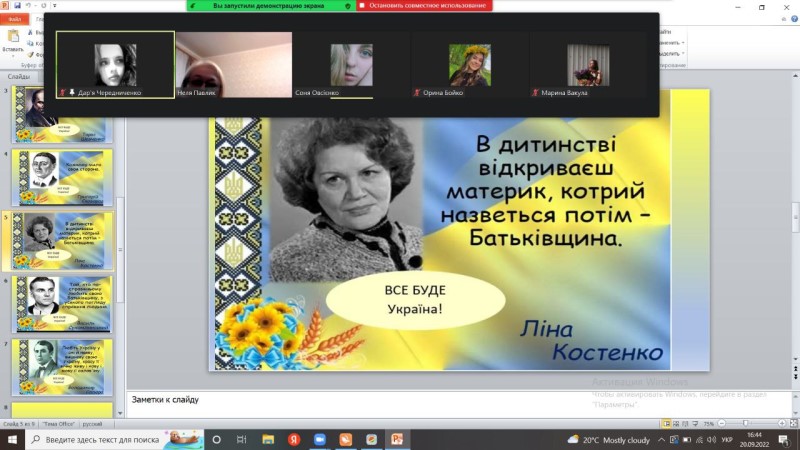Screen dimensions: 800x450
Task: Click muted microphone icon of Марина Вакула
Action: coord(535,93)
